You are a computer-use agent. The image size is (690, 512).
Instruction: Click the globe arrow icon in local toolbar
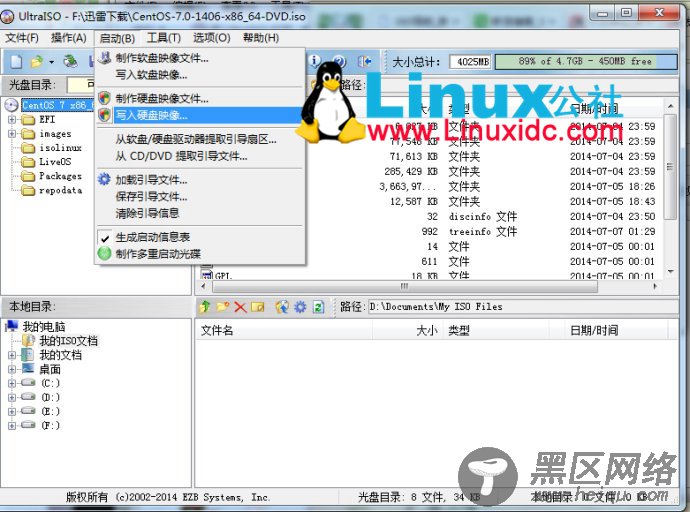point(282,307)
